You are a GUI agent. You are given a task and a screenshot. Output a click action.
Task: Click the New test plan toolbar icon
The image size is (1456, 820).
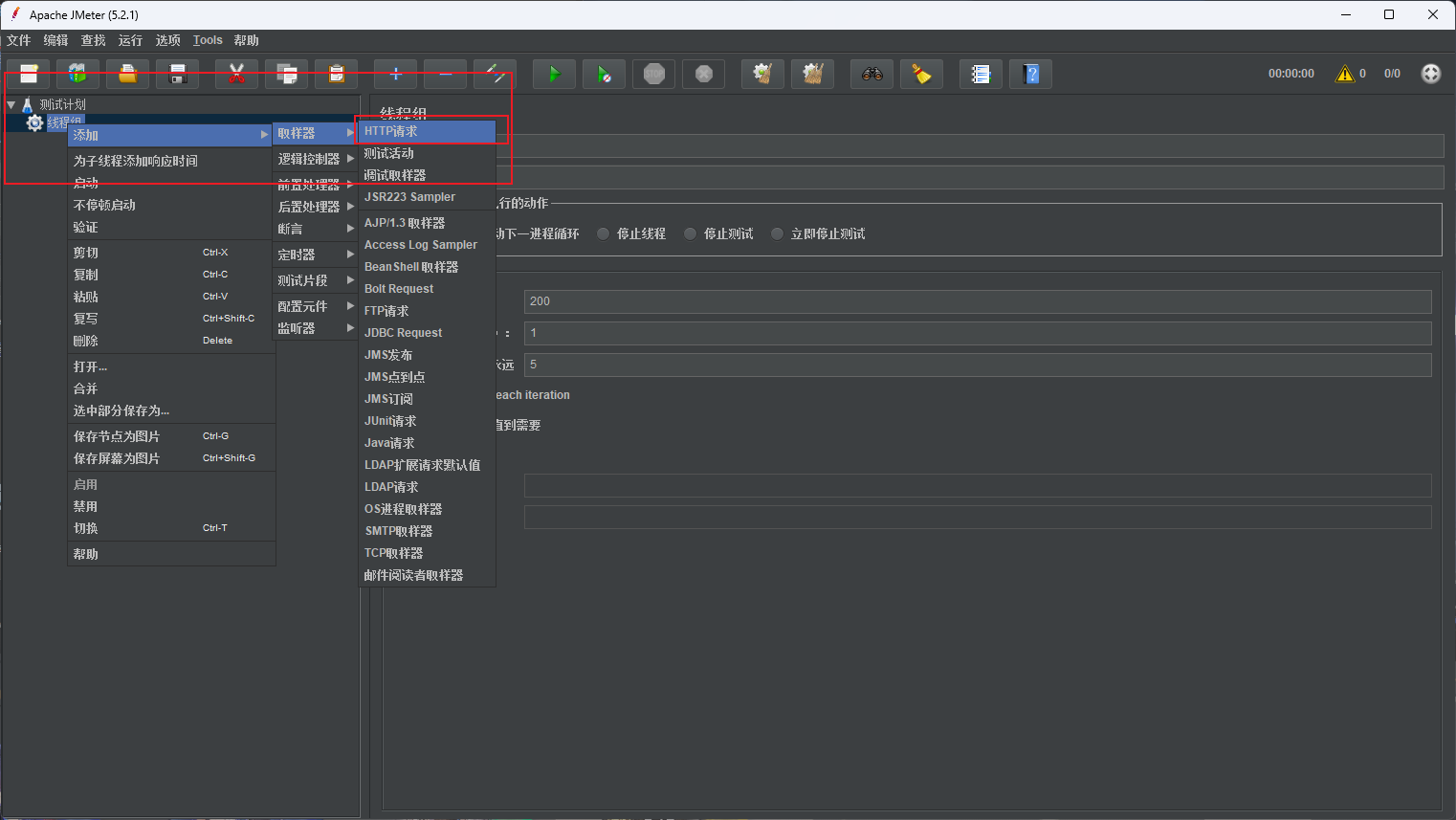[29, 74]
